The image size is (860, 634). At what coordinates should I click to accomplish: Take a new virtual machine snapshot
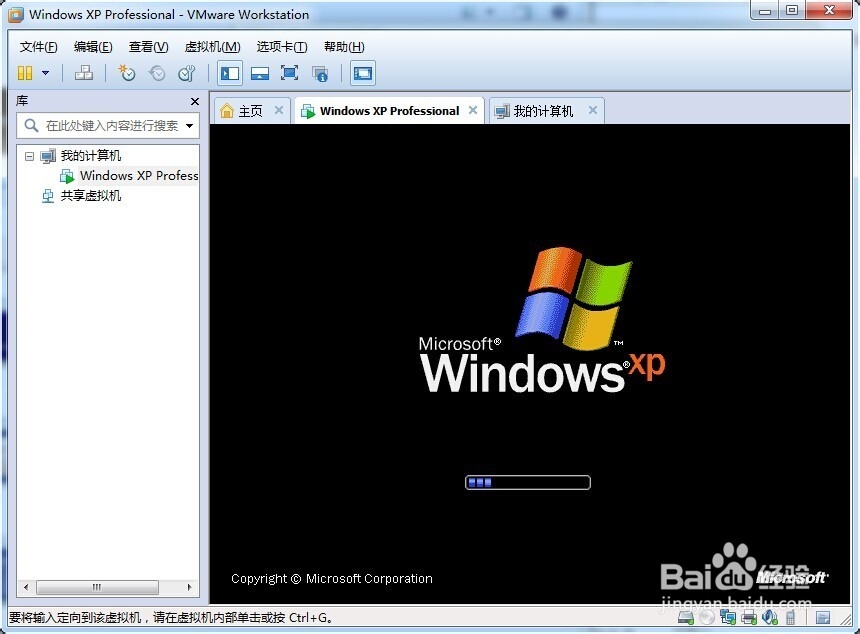[x=127, y=73]
